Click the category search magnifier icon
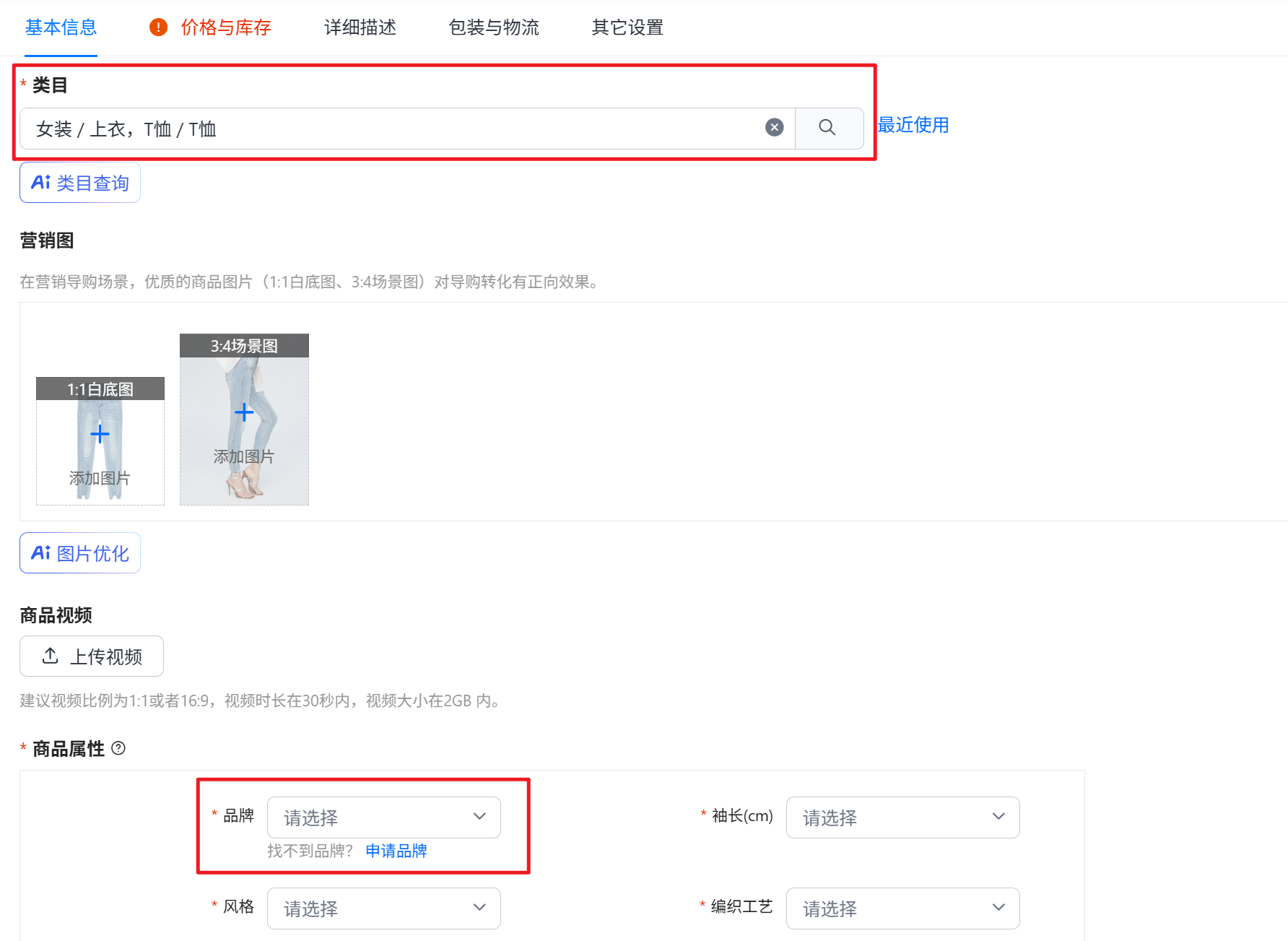The image size is (1288, 941). click(x=827, y=128)
